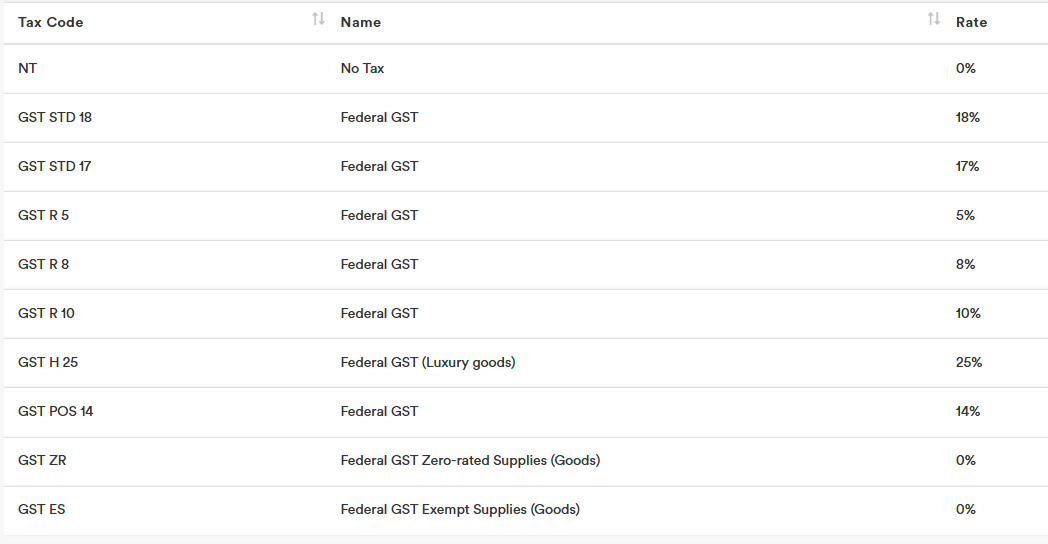1048x544 pixels.
Task: Click the Tax Code column sort icon
Action: click(318, 19)
